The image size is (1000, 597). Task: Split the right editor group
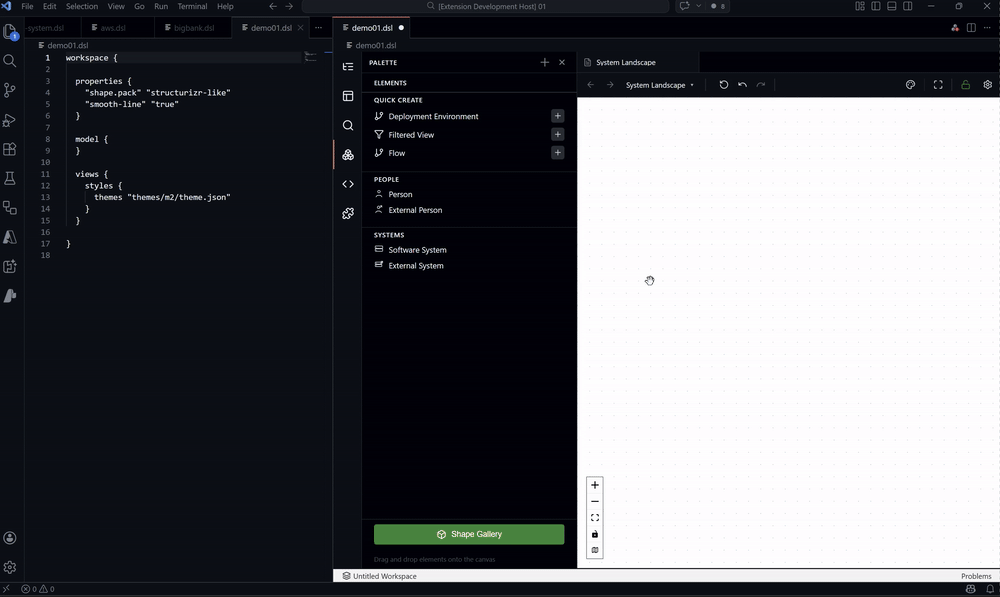[x=971, y=27]
